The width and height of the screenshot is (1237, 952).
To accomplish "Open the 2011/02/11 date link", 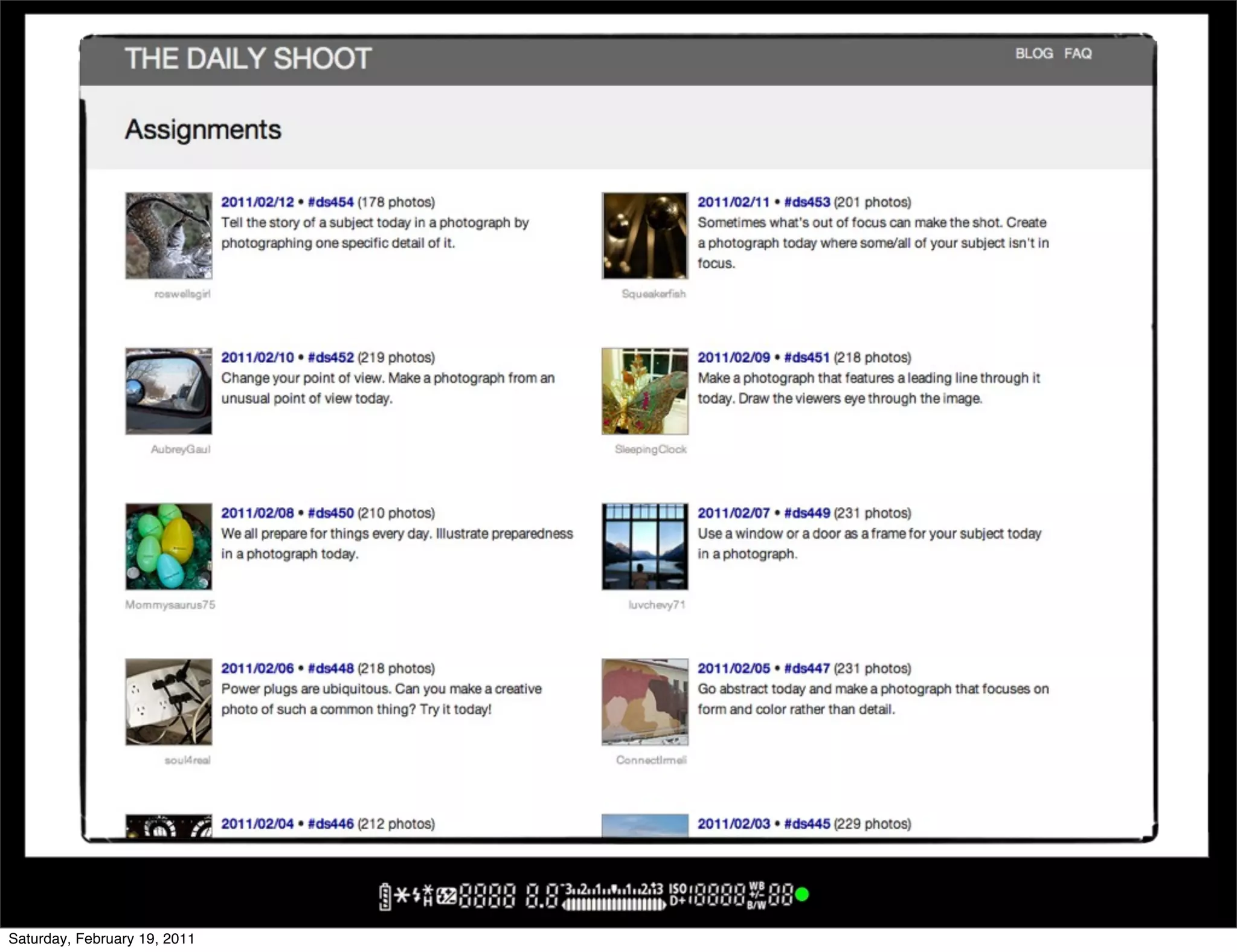I will pyautogui.click(x=733, y=202).
